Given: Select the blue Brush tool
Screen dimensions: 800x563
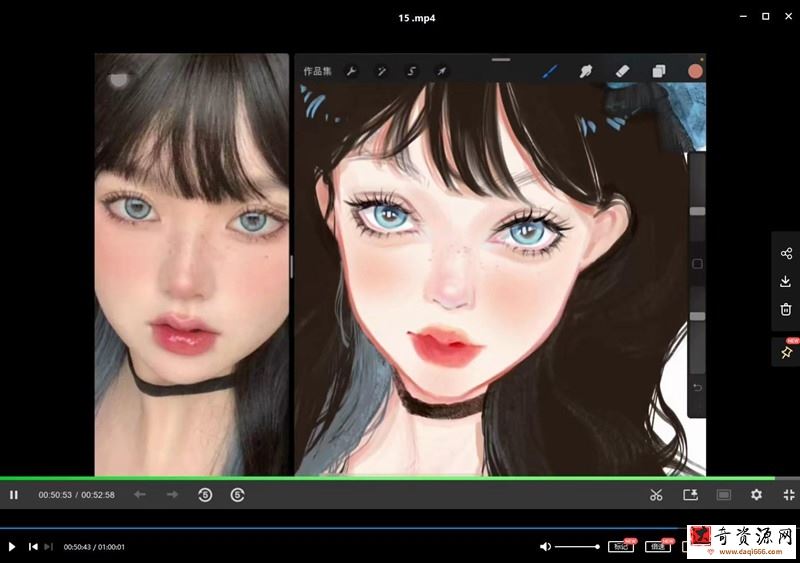Looking at the screenshot, I should (549, 71).
